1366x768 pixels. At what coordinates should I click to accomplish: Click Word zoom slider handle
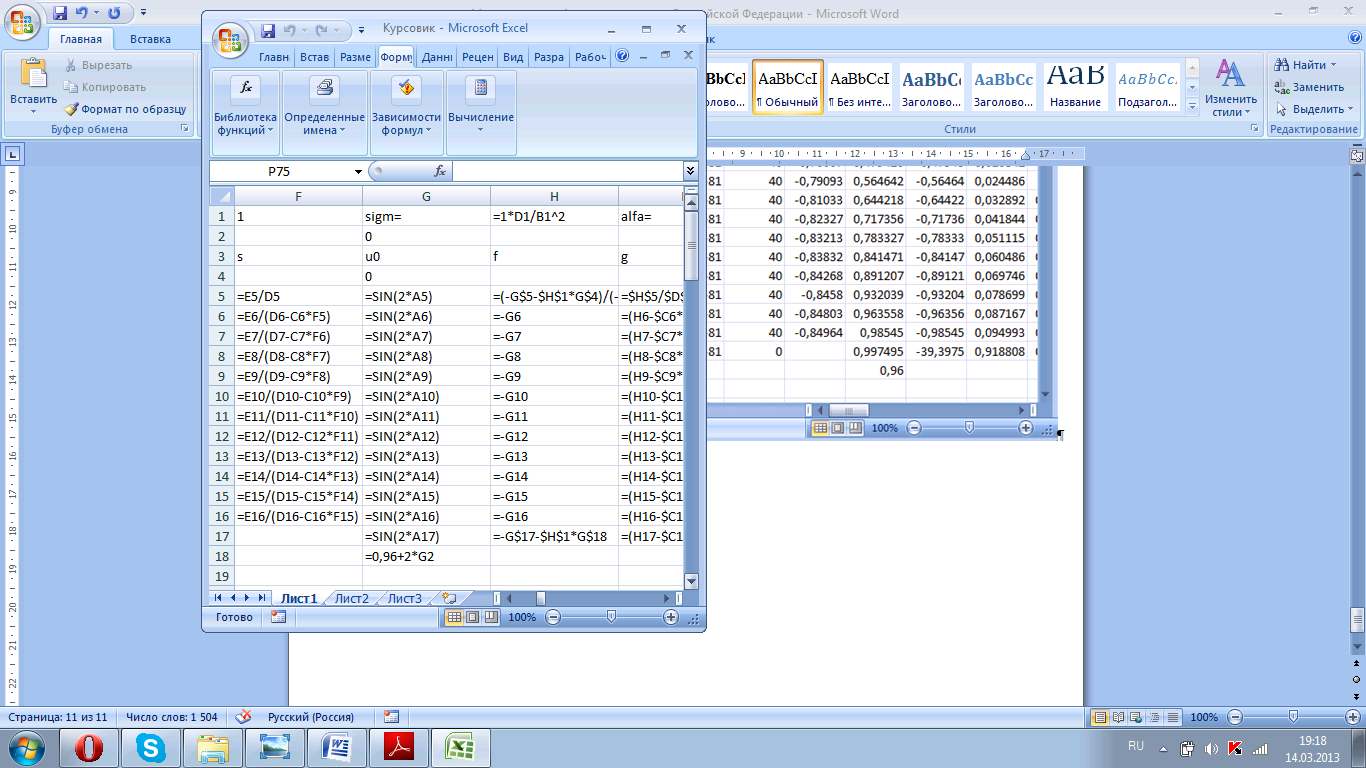click(x=1294, y=717)
